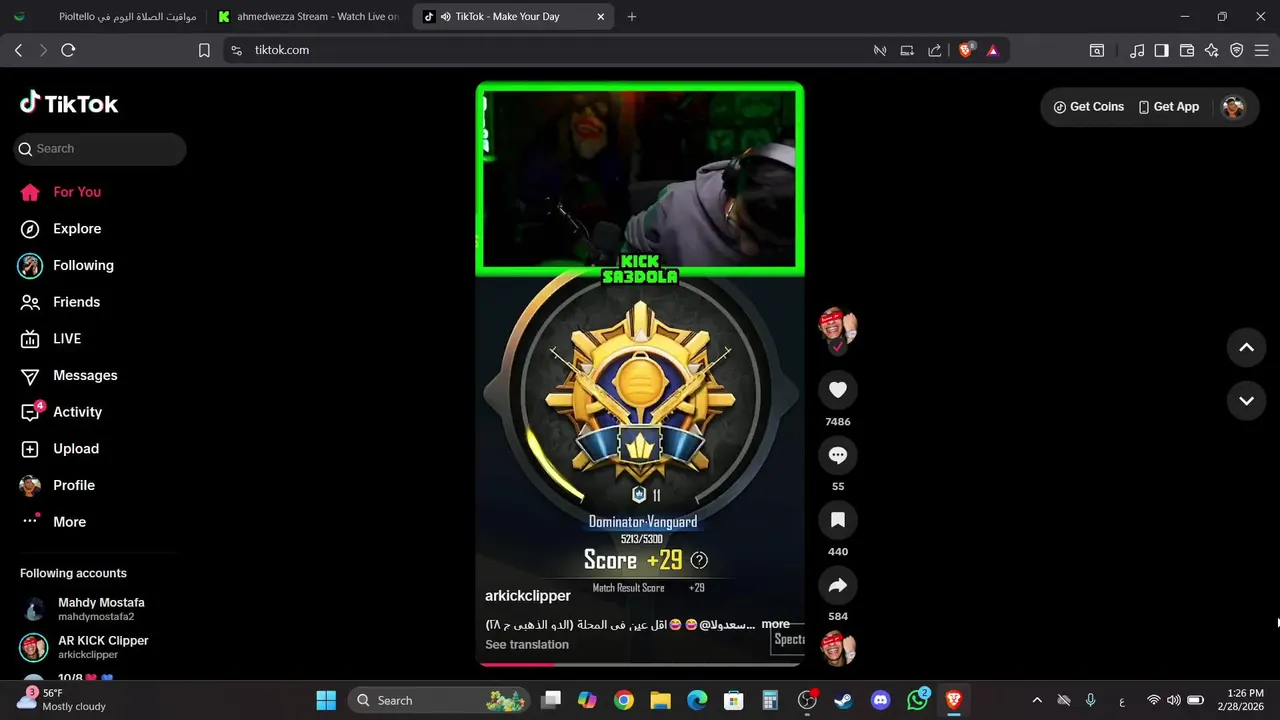Open the creator avatar above the like button
The width and height of the screenshot is (1280, 720).
coord(838,327)
